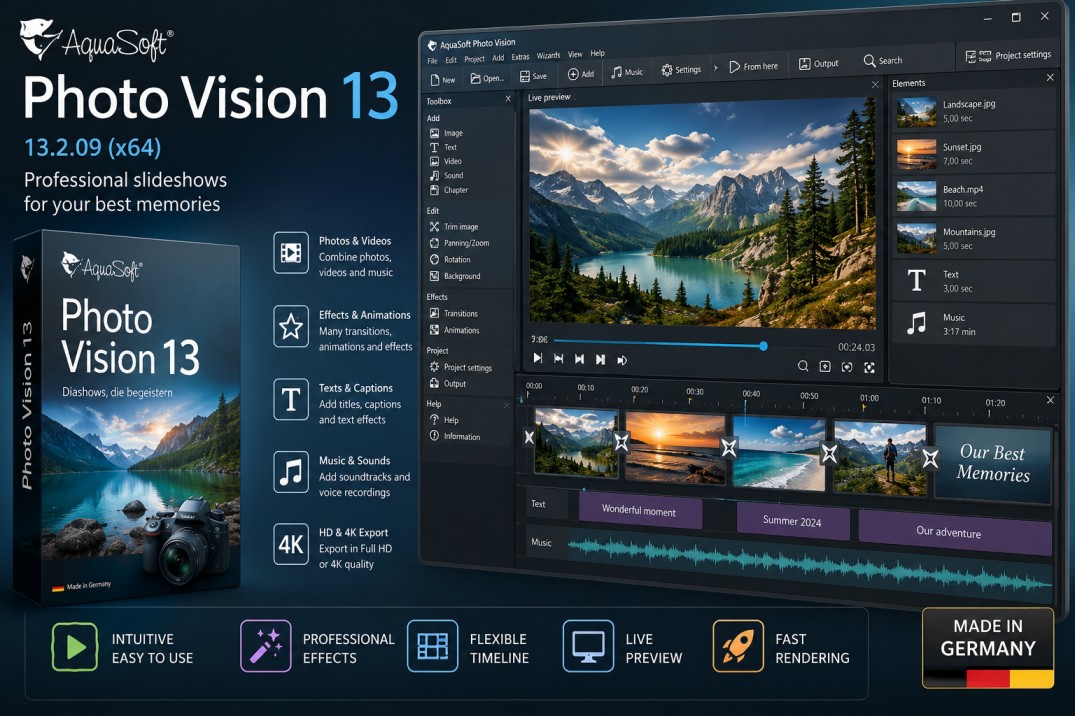Select Text in the Toolbox Add section
The width and height of the screenshot is (1075, 716).
tap(444, 147)
